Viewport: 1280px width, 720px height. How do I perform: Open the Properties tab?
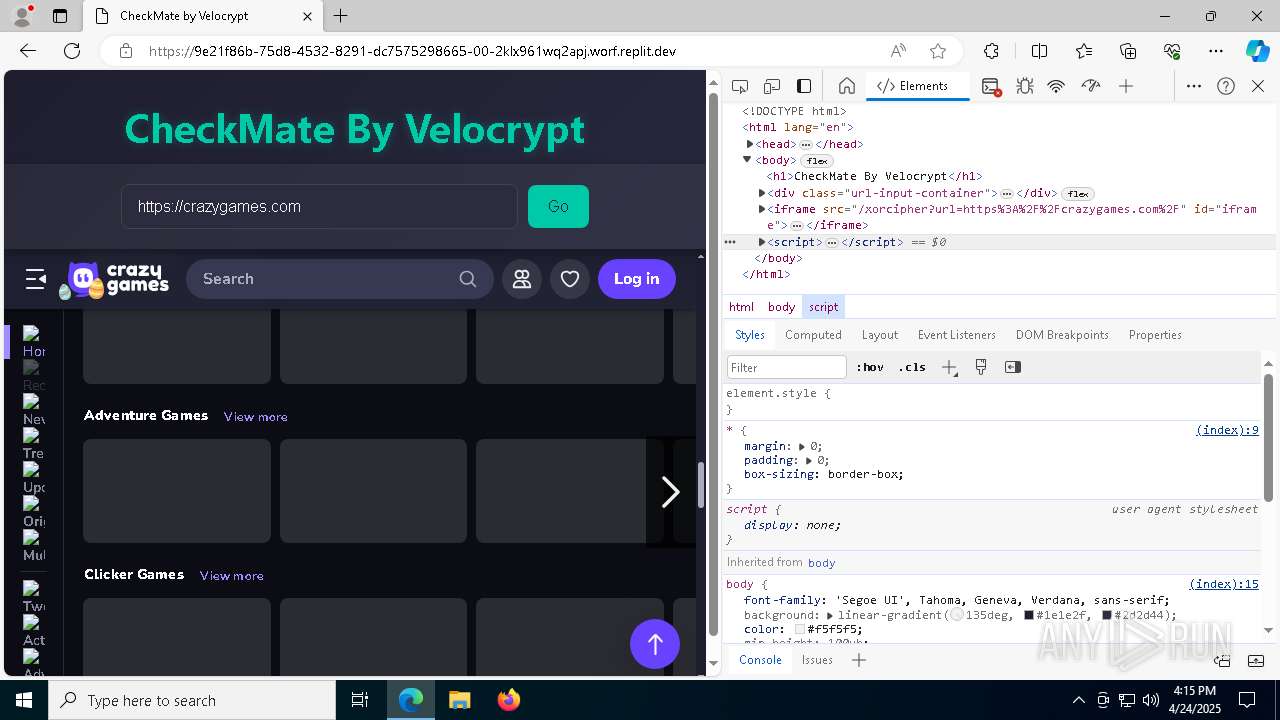[x=1155, y=335]
